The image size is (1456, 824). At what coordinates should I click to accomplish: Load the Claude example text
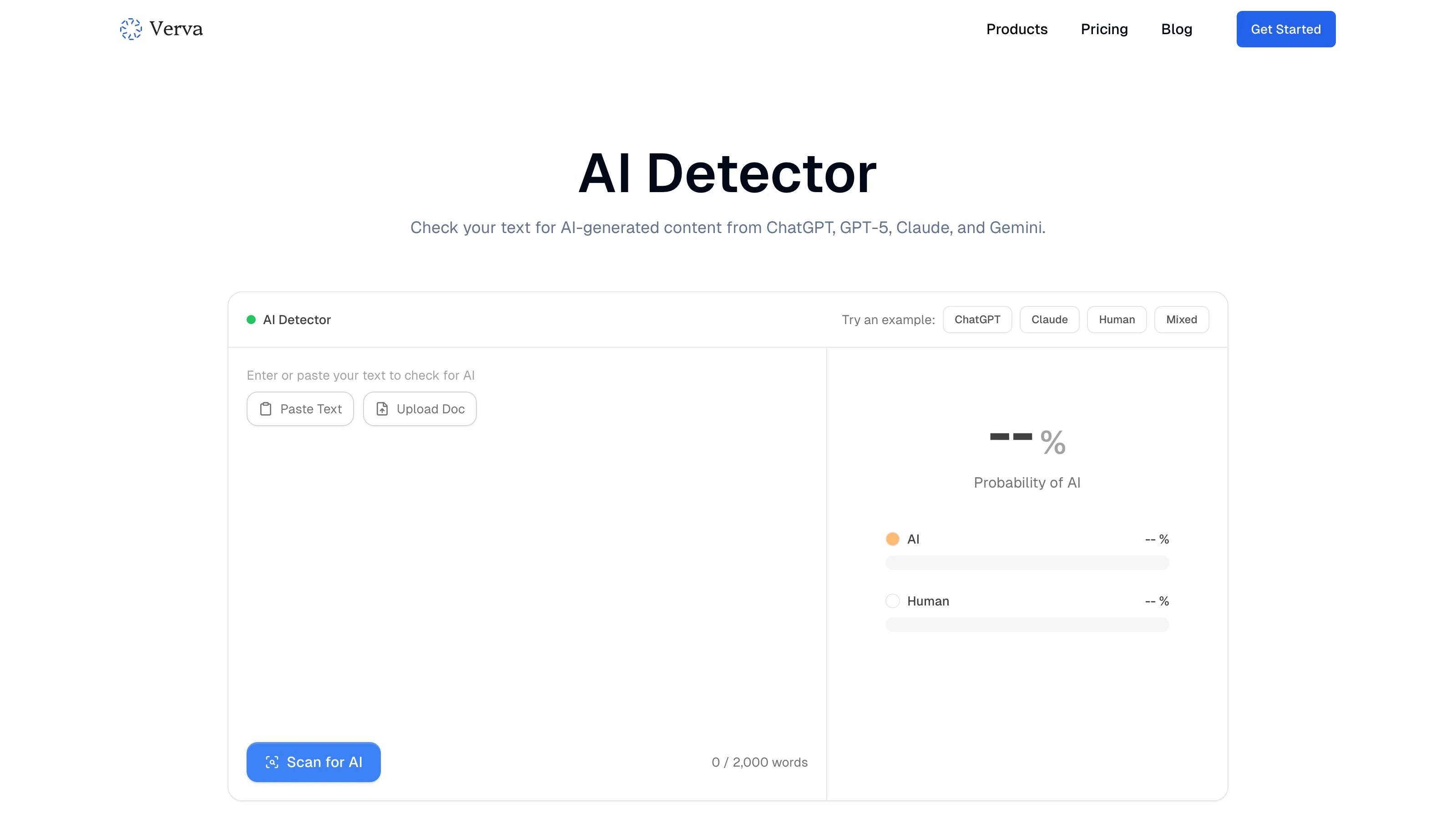(x=1049, y=320)
